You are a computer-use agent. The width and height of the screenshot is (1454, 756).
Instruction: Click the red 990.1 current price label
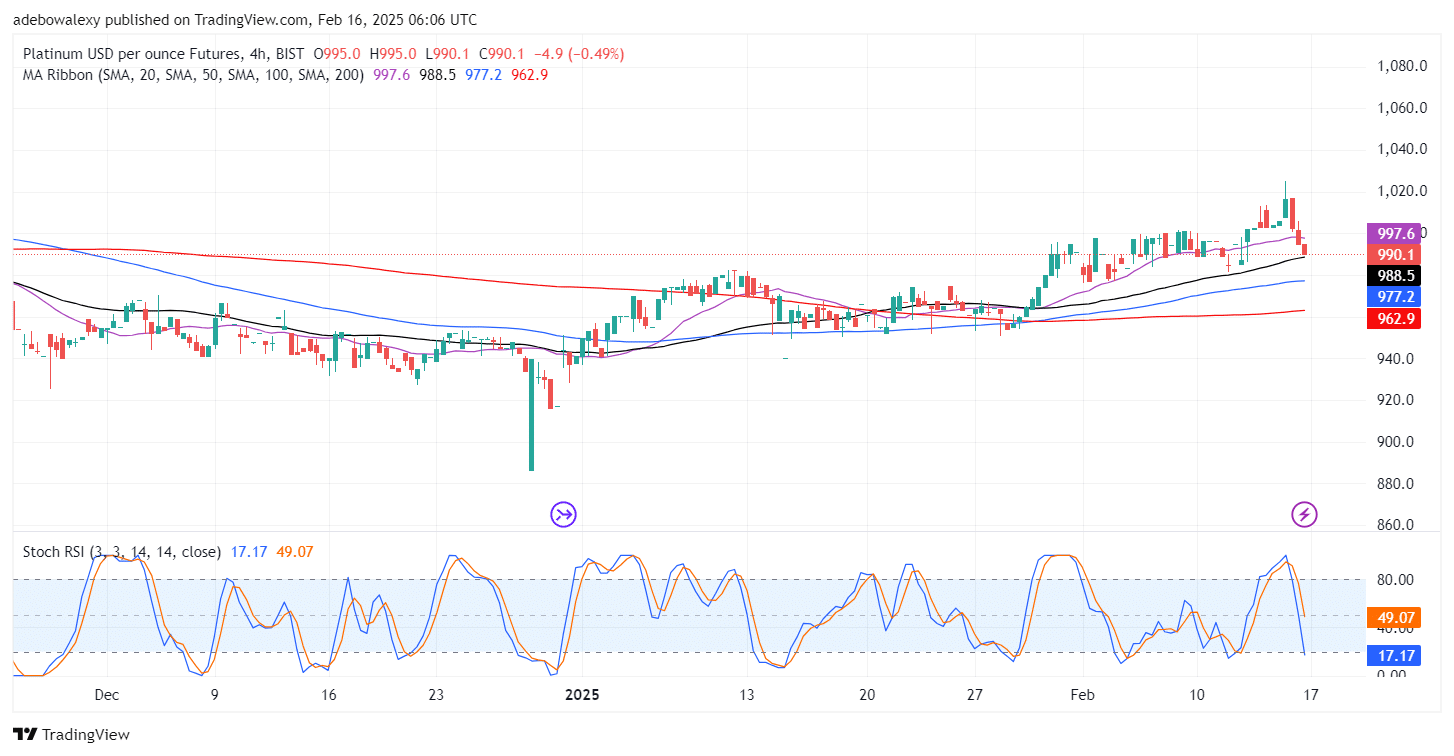tap(1392, 254)
